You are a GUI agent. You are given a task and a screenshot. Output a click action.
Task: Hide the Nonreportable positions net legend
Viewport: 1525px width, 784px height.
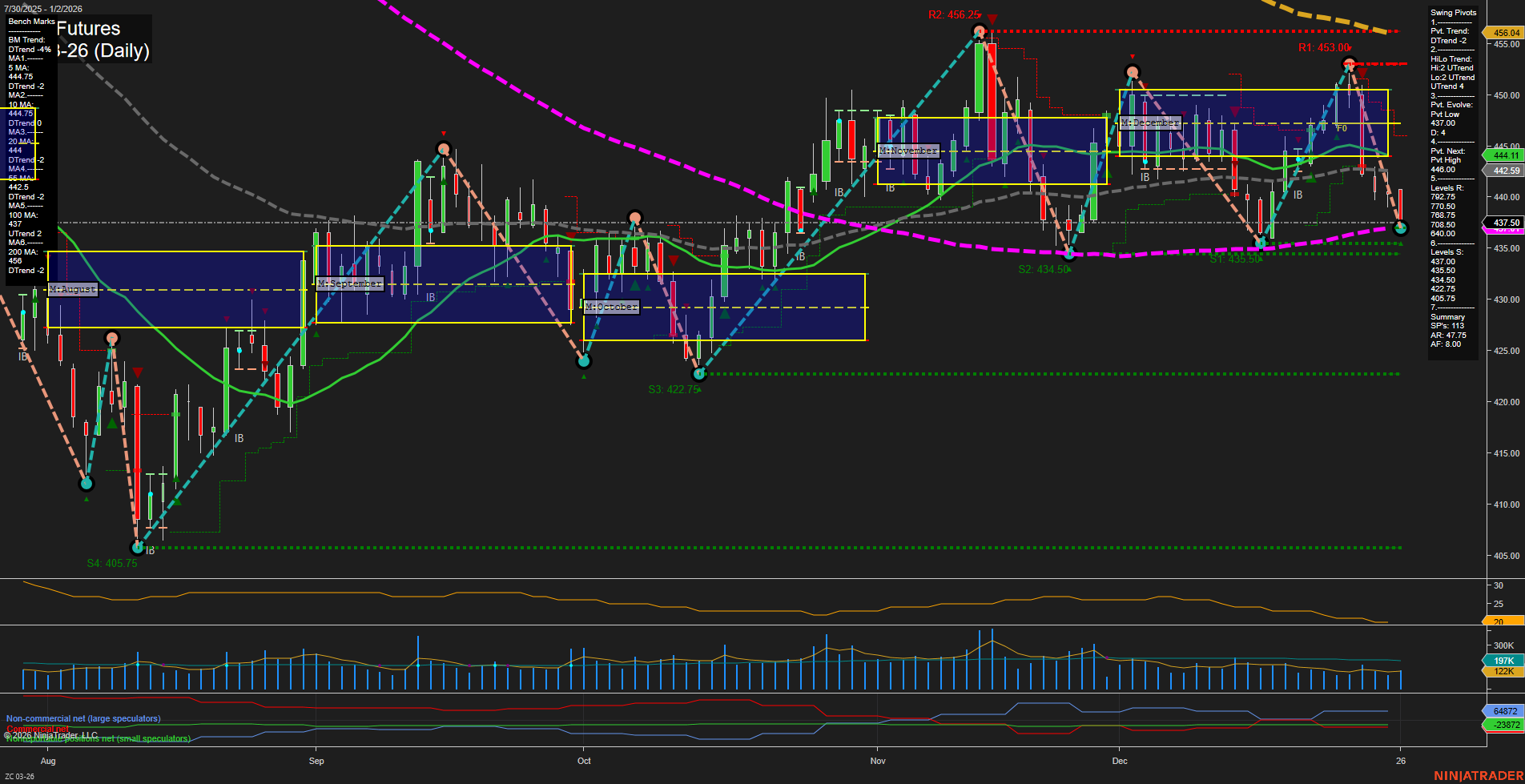point(96,739)
